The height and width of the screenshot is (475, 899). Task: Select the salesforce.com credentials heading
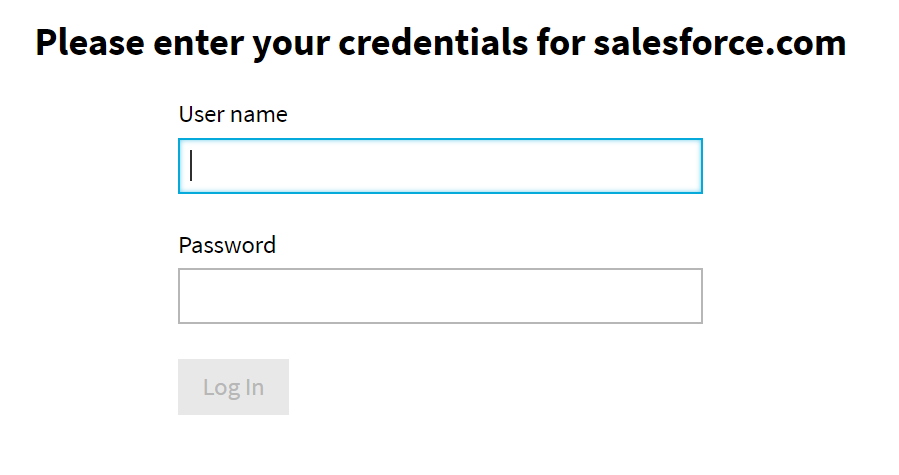tap(440, 43)
